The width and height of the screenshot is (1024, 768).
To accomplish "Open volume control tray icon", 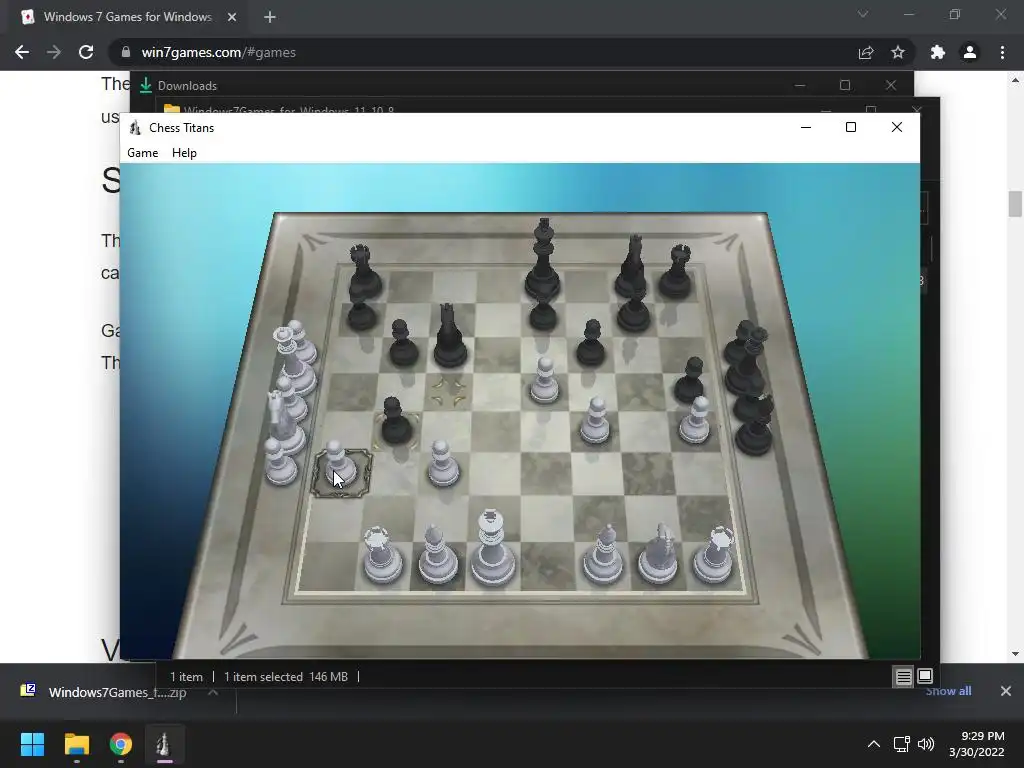I will point(925,744).
